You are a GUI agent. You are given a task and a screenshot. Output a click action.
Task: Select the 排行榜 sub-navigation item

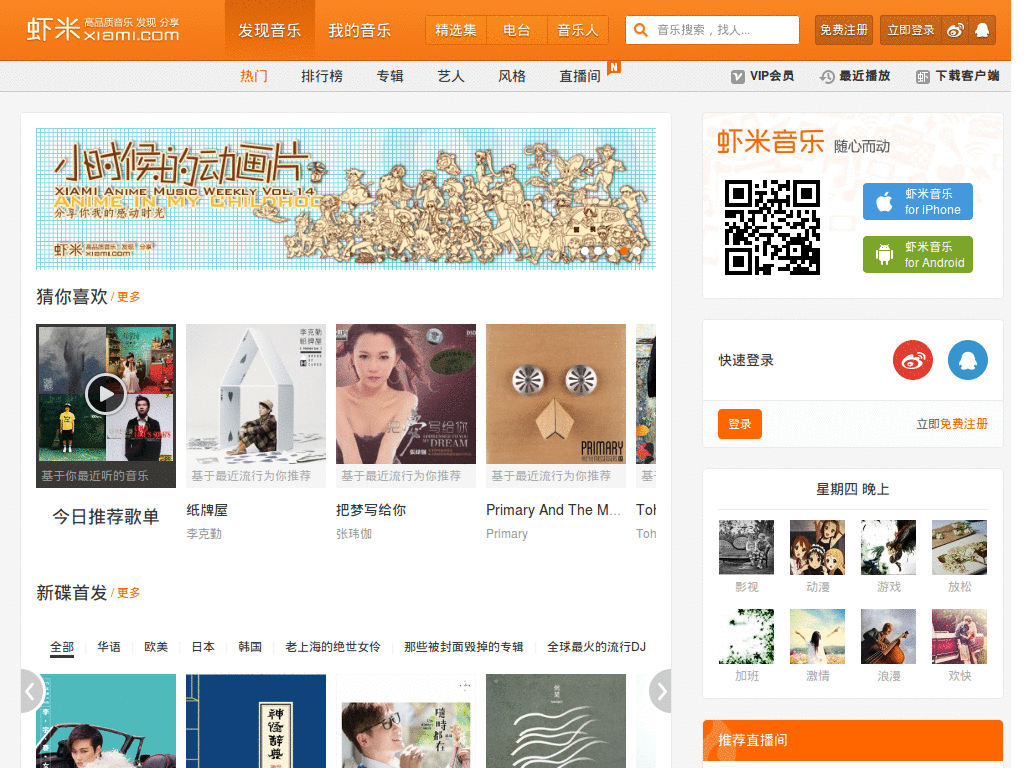click(x=322, y=76)
